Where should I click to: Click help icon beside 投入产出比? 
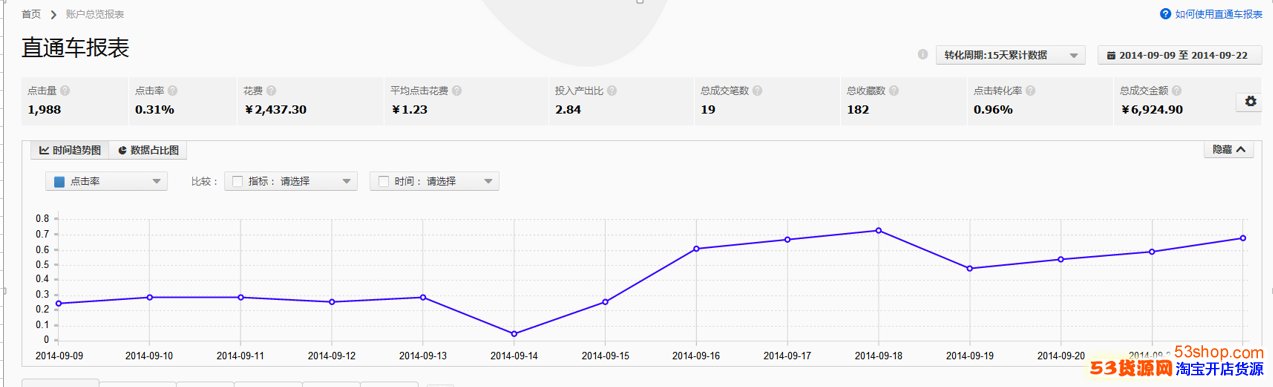tap(609, 91)
